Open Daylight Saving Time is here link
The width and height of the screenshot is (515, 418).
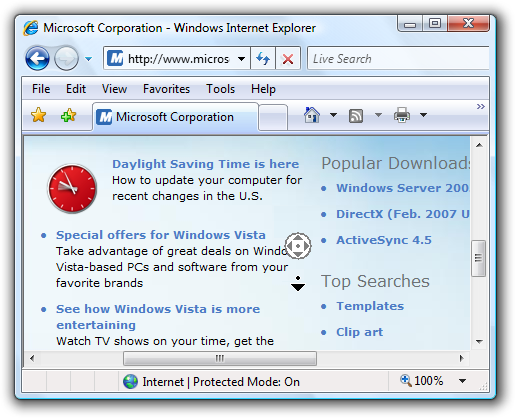click(x=205, y=164)
